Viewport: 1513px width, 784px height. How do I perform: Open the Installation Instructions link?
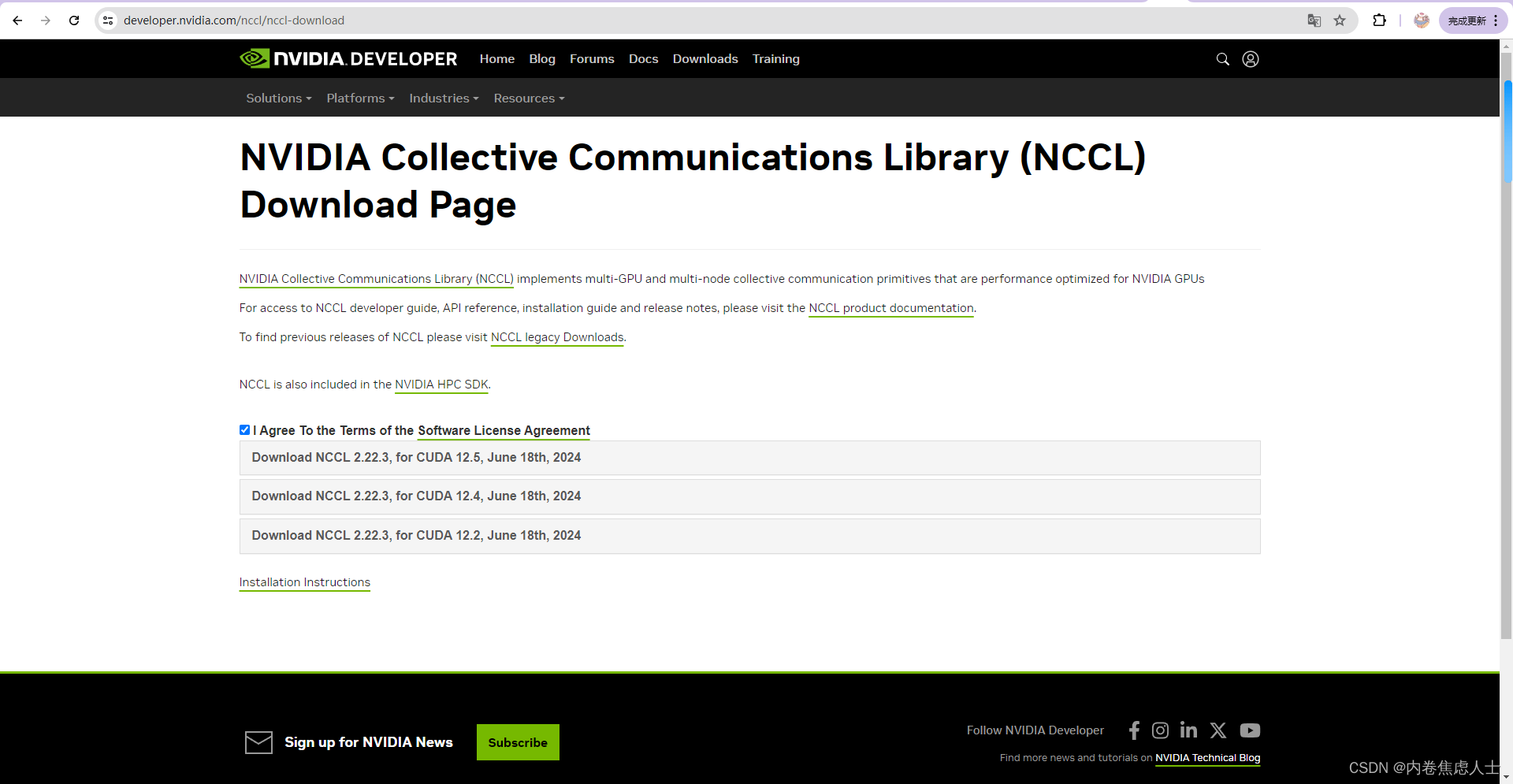pos(305,582)
